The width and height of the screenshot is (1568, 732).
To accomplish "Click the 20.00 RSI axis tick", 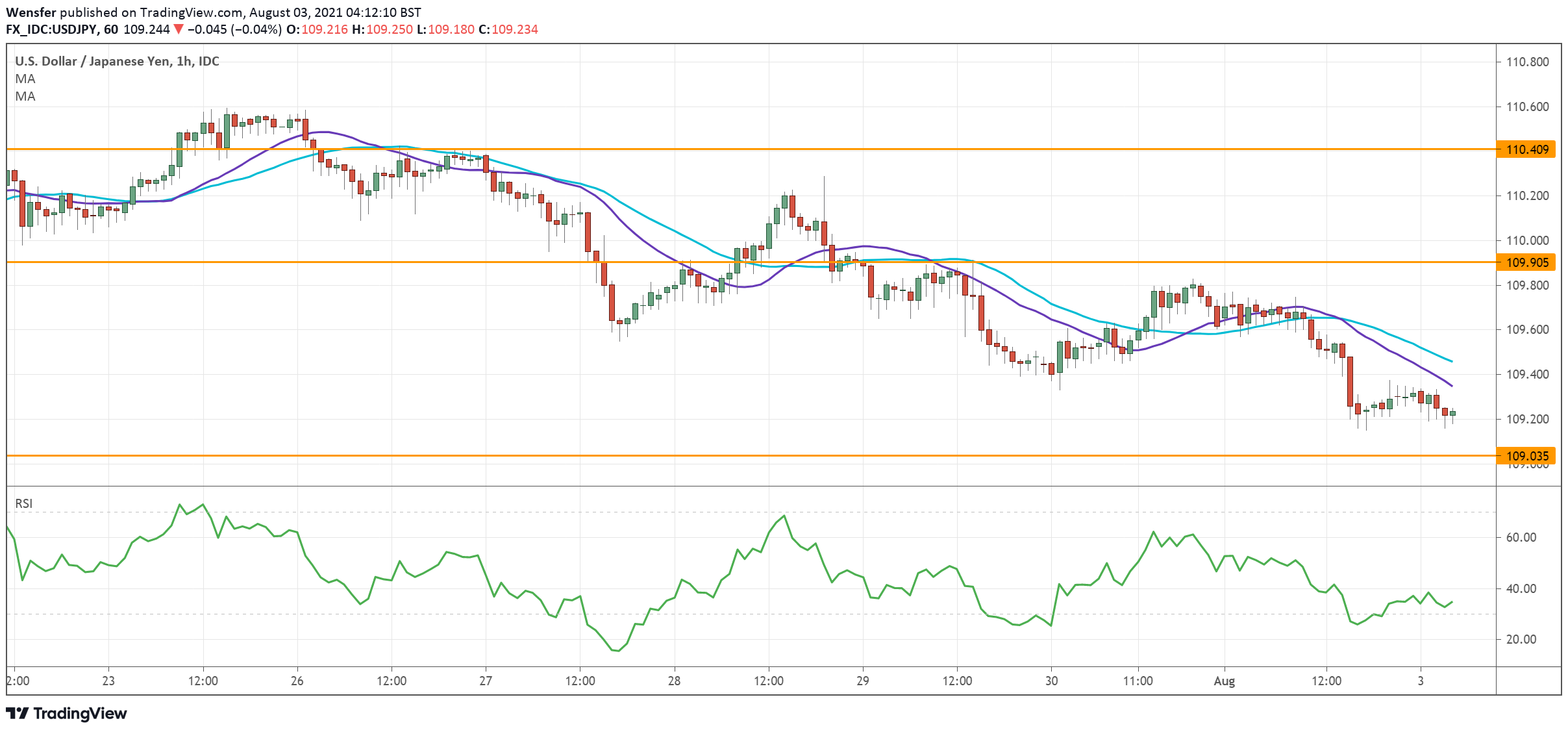I will (x=1521, y=639).
